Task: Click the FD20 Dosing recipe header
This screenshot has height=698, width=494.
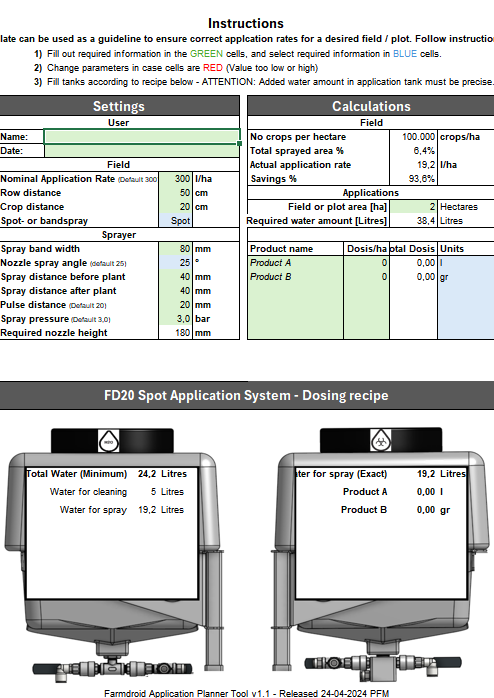Action: click(247, 395)
